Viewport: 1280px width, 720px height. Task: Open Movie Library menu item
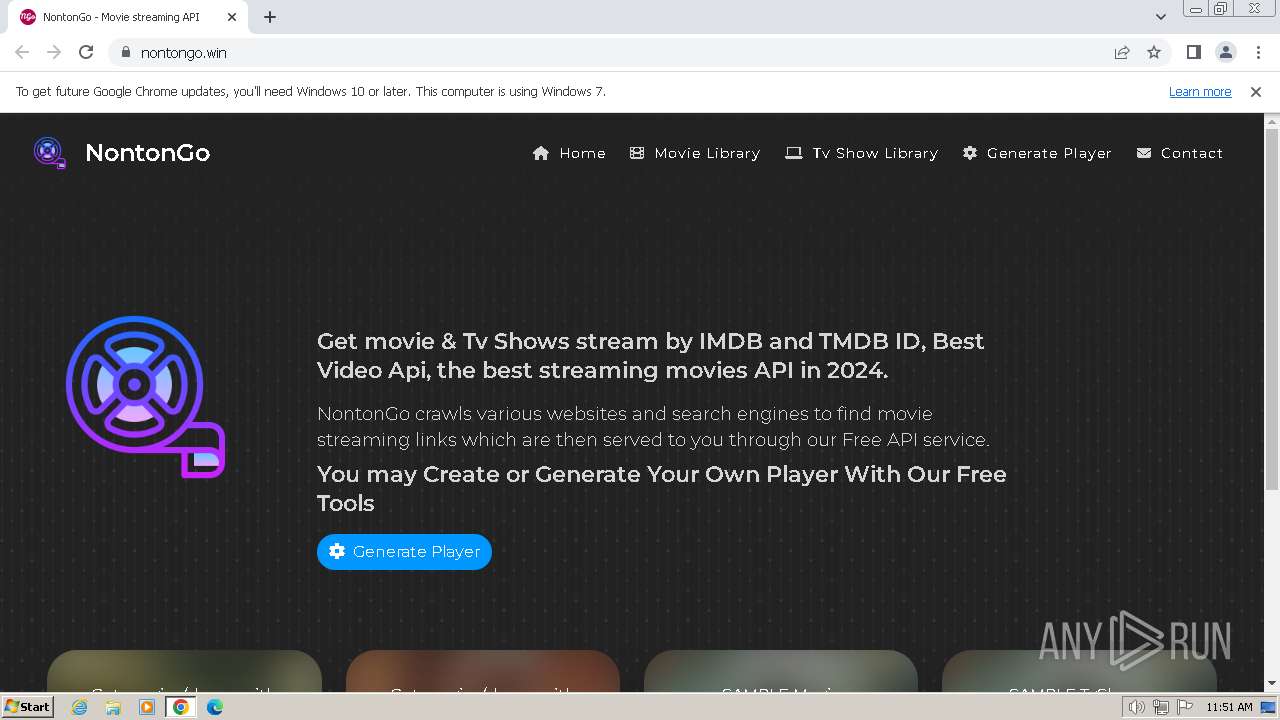695,153
